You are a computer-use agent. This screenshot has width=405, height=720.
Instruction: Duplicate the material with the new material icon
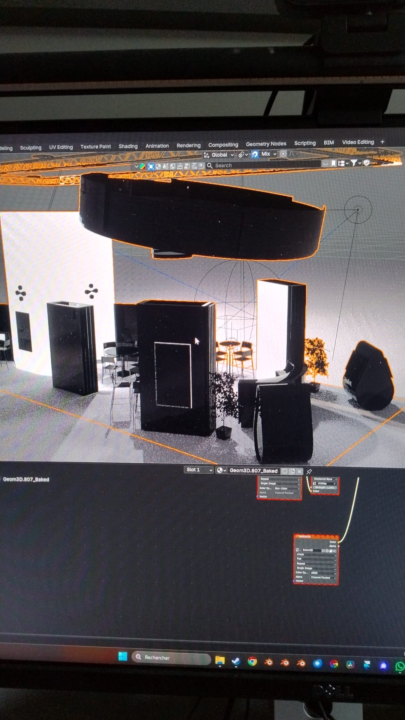pyautogui.click(x=292, y=471)
